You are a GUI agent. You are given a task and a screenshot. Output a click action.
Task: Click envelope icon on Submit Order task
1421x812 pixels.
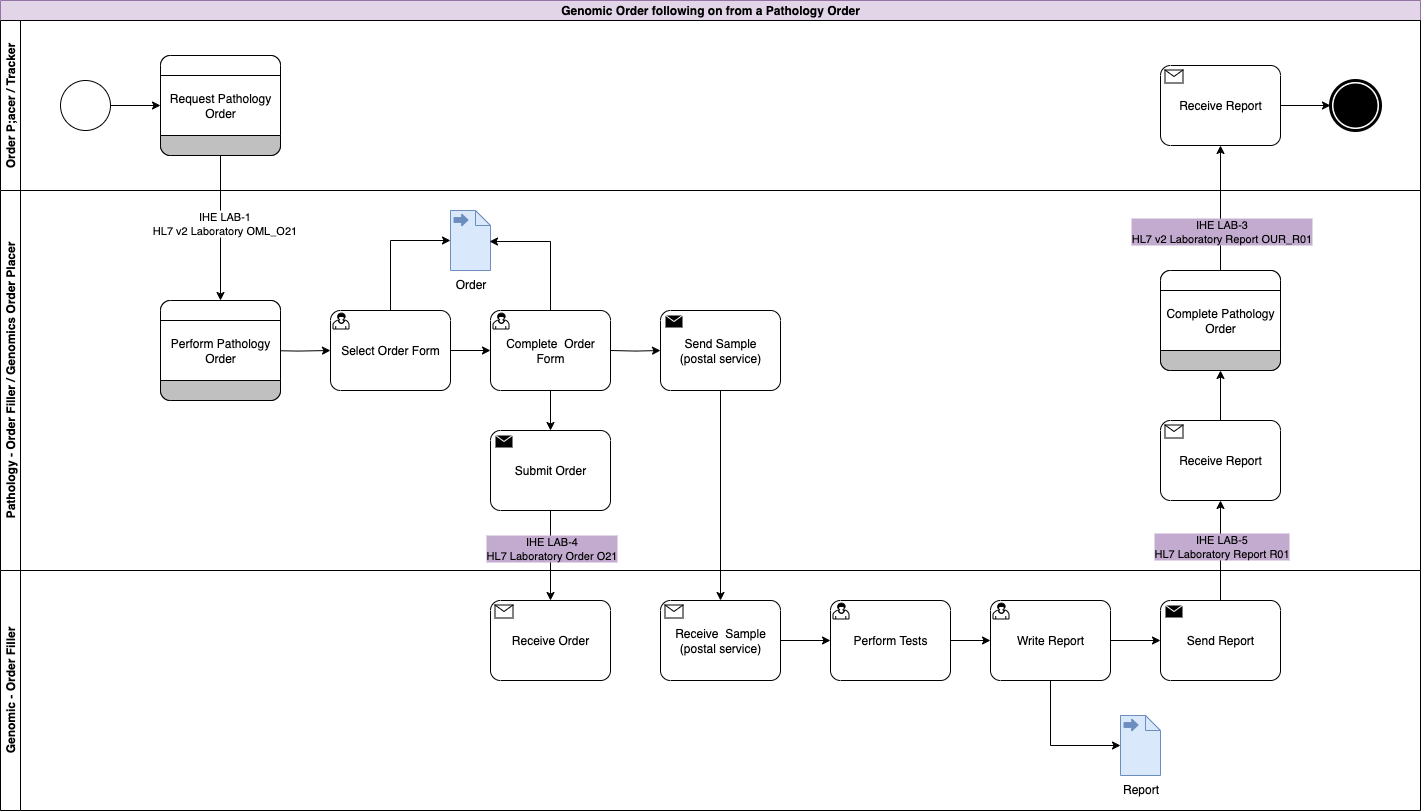point(504,441)
